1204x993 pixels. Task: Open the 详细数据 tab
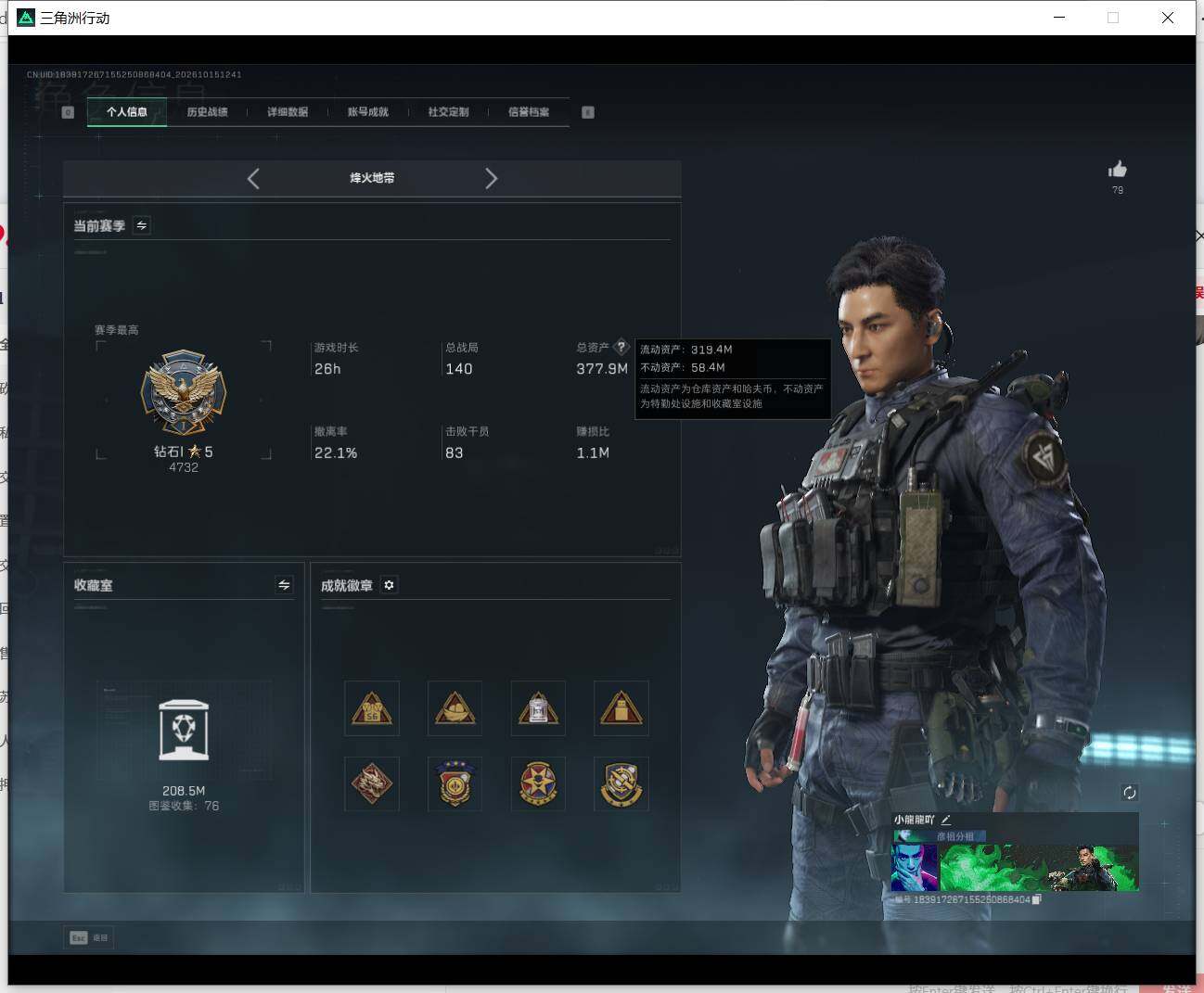point(288,112)
